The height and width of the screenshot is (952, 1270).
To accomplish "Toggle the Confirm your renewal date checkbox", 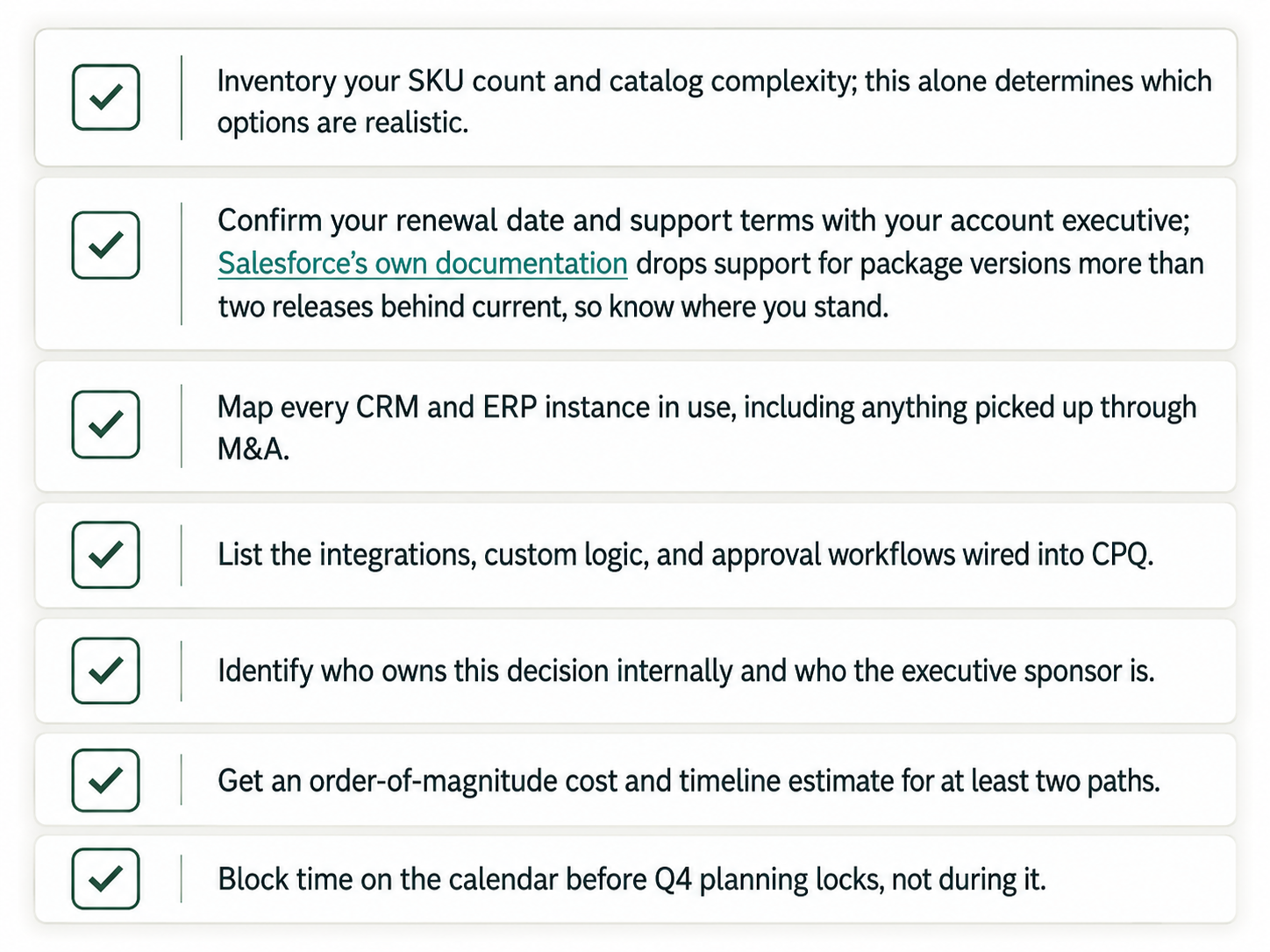I will point(106,245).
